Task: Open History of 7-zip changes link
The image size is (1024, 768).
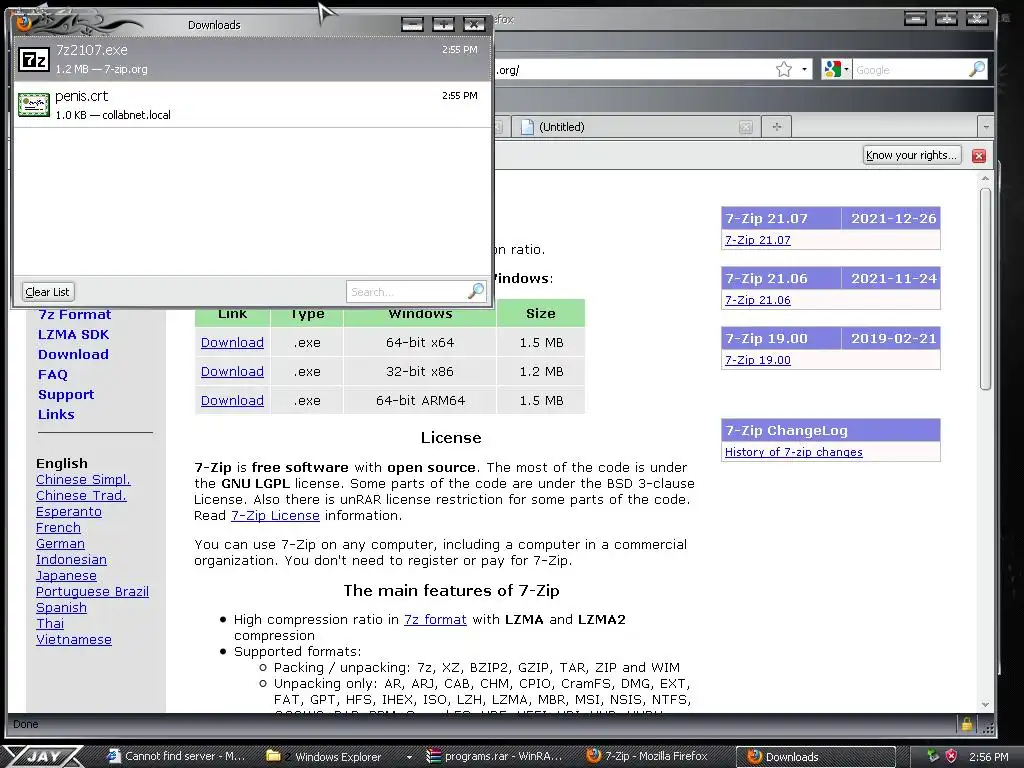Action: (x=793, y=452)
